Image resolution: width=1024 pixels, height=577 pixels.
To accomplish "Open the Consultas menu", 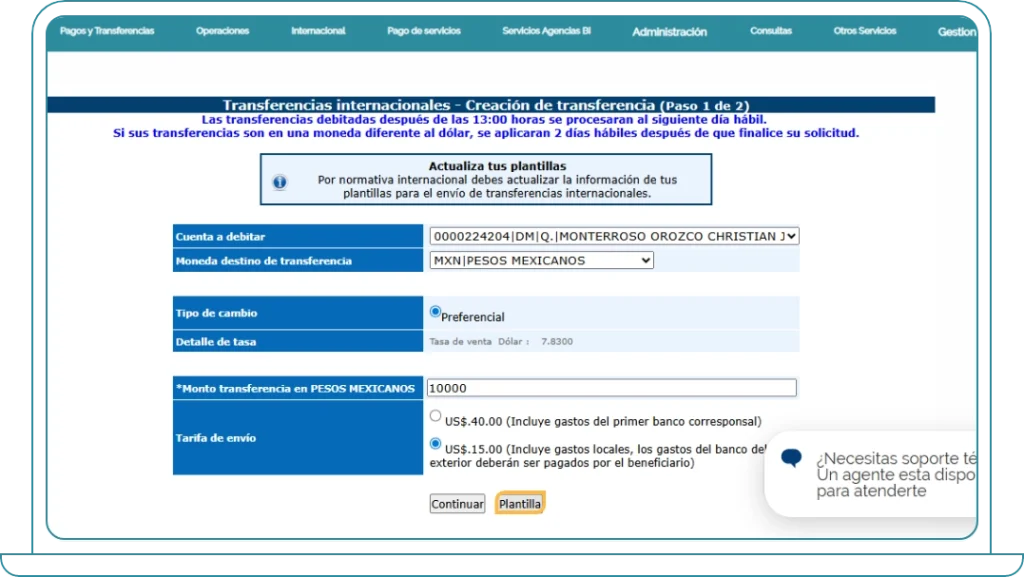I will [770, 31].
